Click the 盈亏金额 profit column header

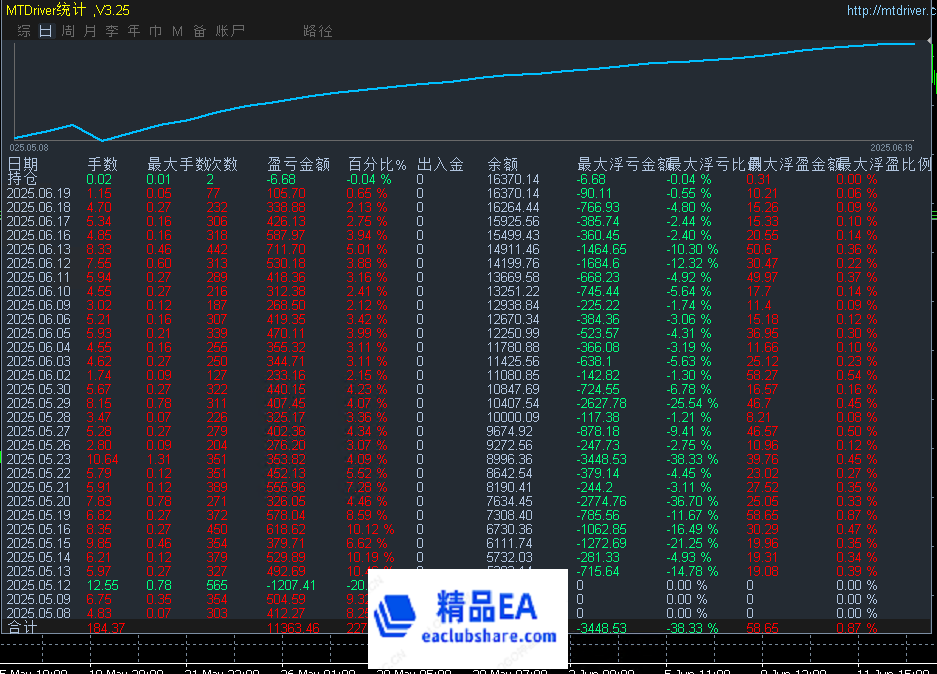pos(298,165)
